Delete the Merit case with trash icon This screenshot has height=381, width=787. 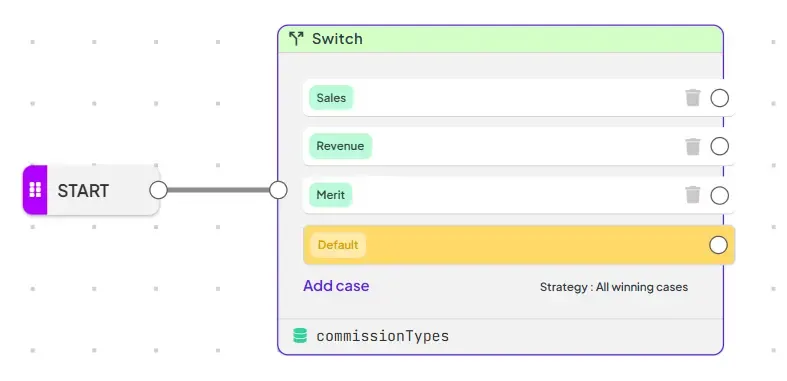[x=693, y=195]
